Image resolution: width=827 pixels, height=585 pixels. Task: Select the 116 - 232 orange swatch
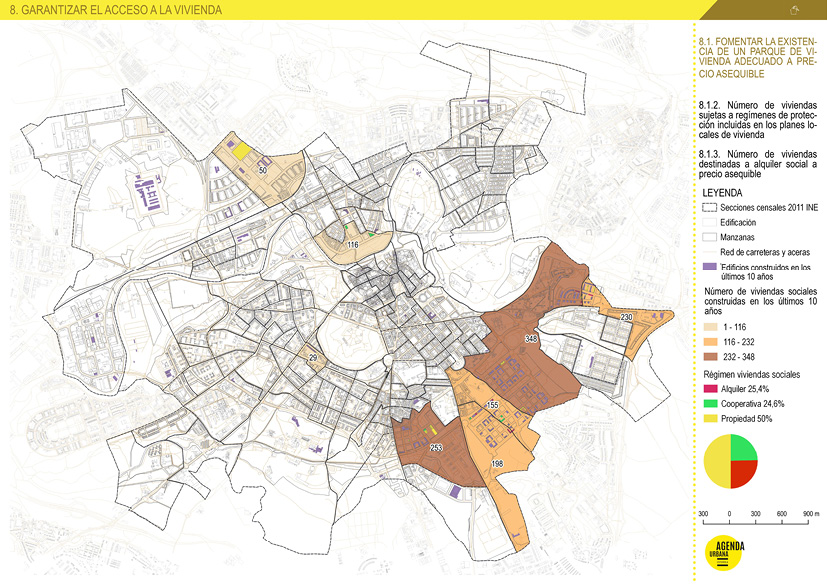[711, 342]
